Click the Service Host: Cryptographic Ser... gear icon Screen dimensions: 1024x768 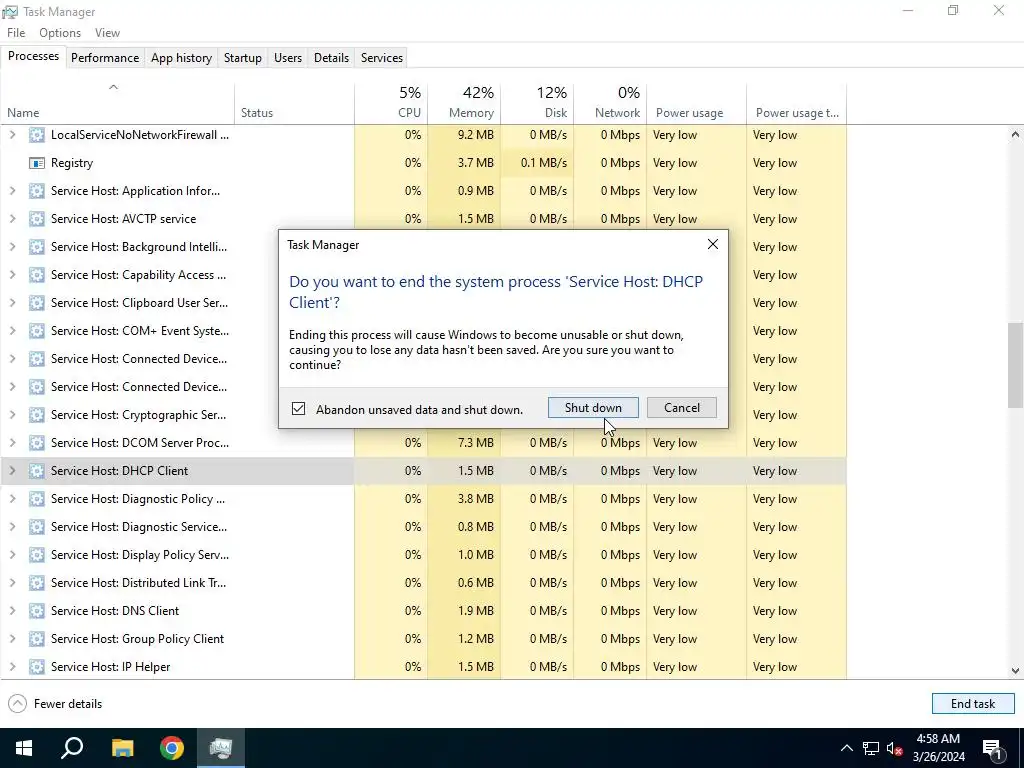[37, 415]
